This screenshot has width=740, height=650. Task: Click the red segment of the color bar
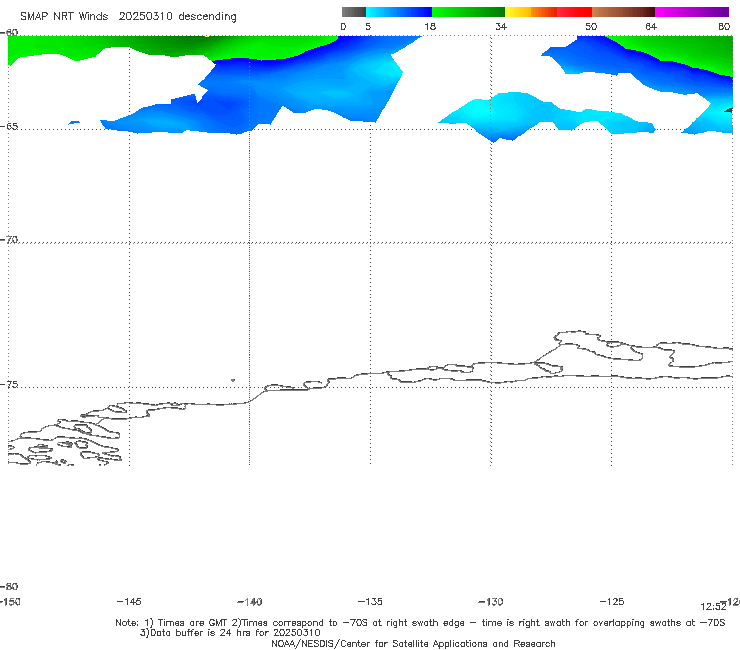[574, 12]
